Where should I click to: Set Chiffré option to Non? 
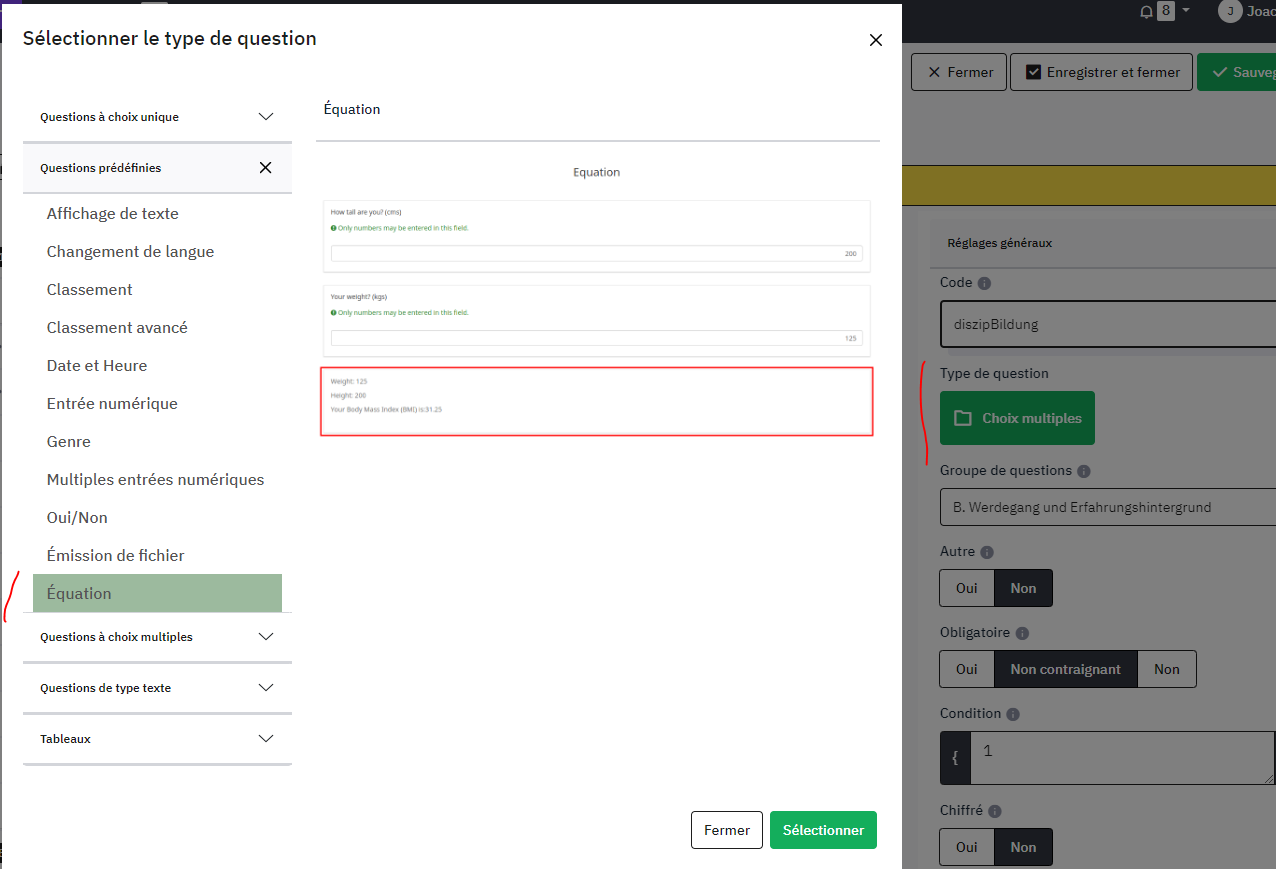click(x=1023, y=847)
